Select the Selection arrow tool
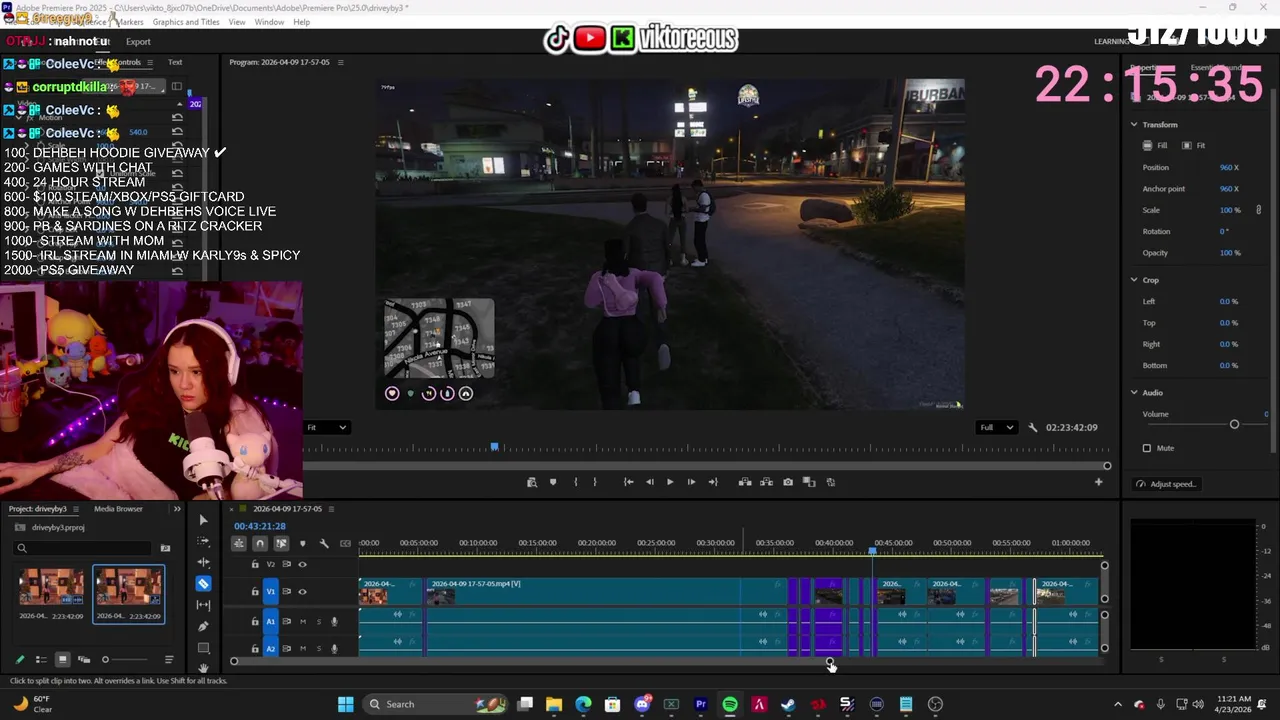 203,520
